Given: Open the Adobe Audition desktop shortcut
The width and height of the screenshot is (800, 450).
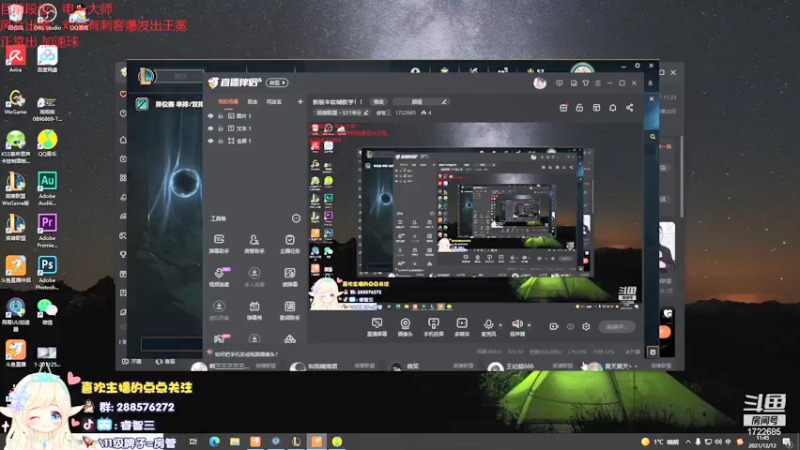Looking at the screenshot, I should click(47, 188).
